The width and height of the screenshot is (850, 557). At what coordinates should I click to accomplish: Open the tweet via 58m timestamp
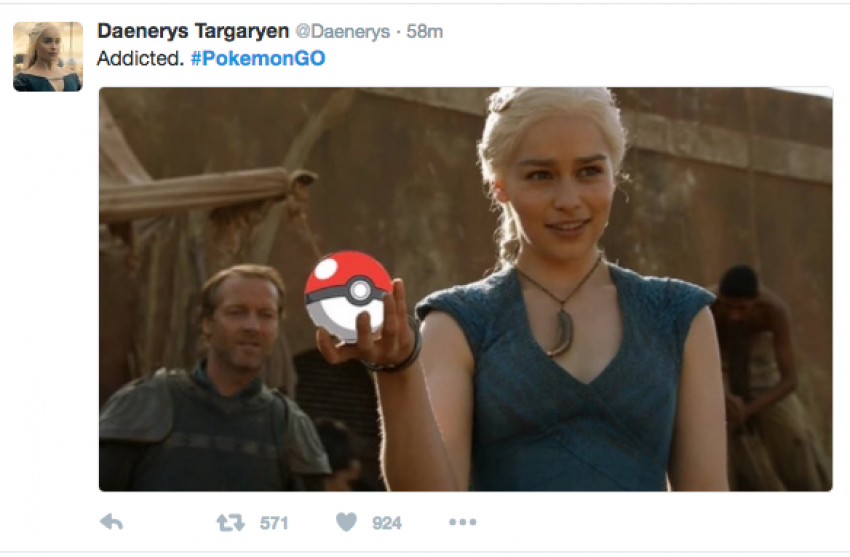[x=424, y=32]
